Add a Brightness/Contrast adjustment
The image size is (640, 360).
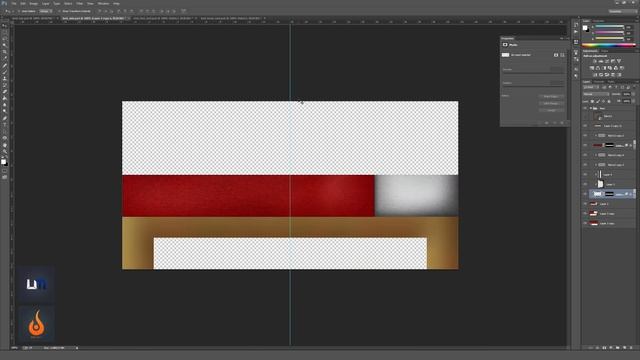(595, 61)
